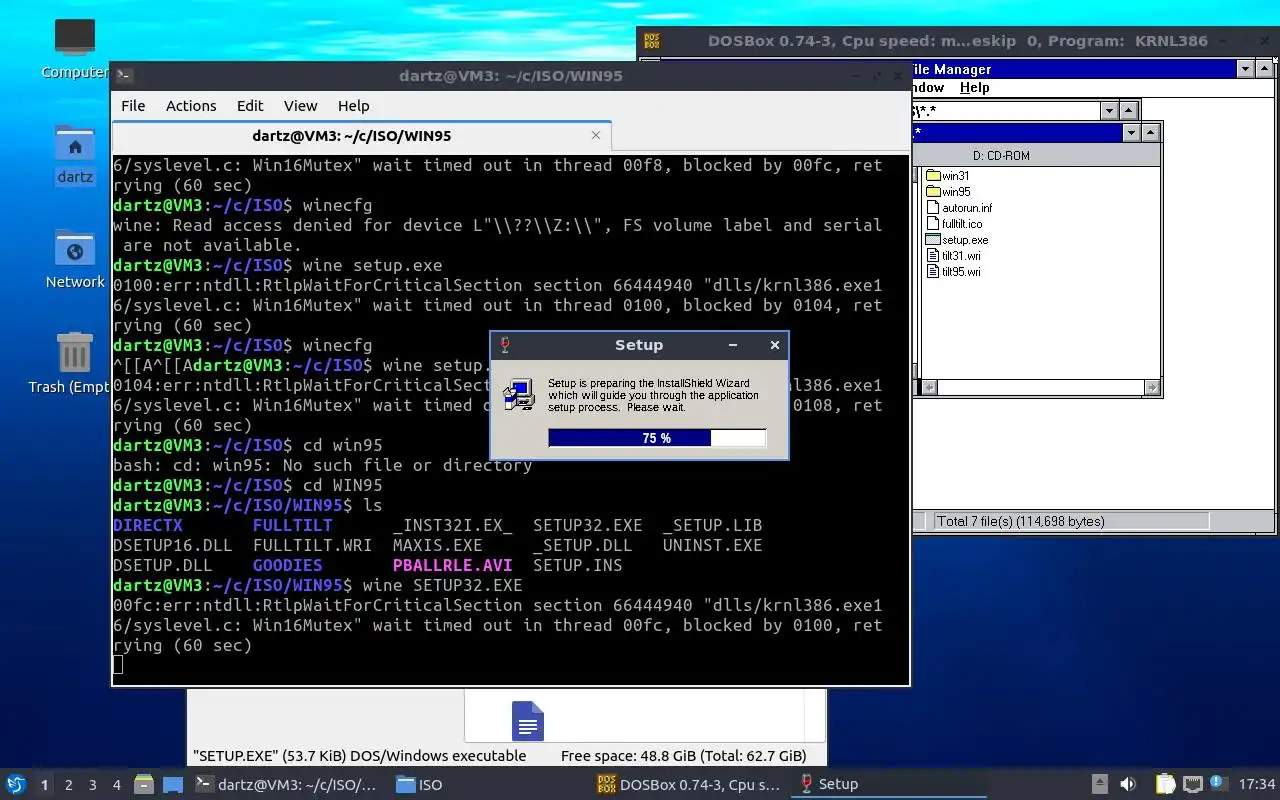This screenshot has height=800, width=1280.
Task: Activate the terminal taskbar button
Action: (287, 784)
